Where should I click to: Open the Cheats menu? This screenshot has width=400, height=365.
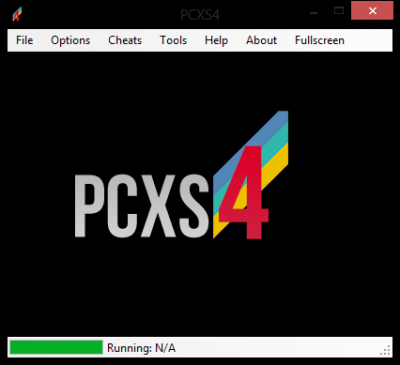pyautogui.click(x=125, y=40)
